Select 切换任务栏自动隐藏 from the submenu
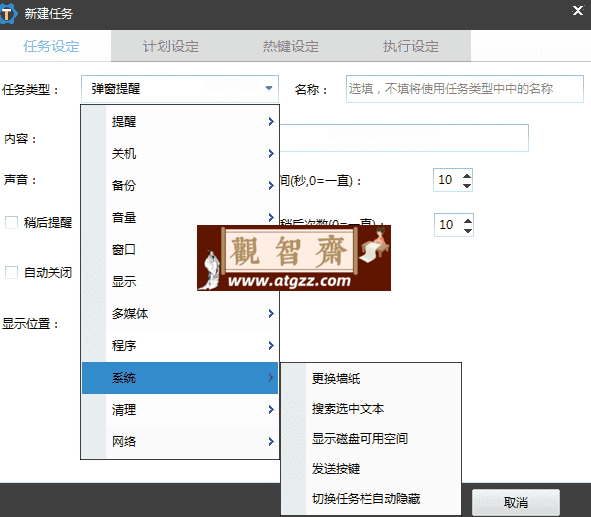Image resolution: width=591 pixels, height=517 pixels. [x=371, y=499]
